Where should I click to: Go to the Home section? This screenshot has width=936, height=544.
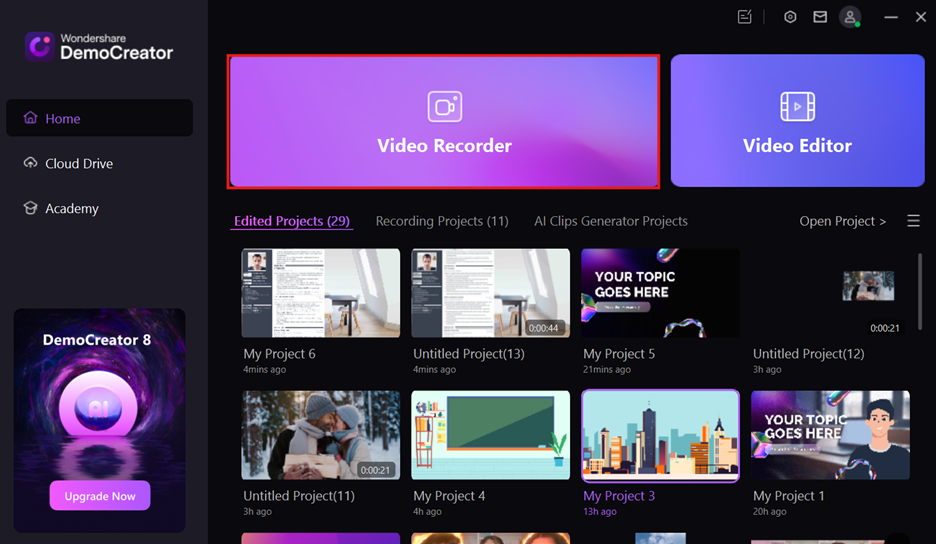coord(100,118)
